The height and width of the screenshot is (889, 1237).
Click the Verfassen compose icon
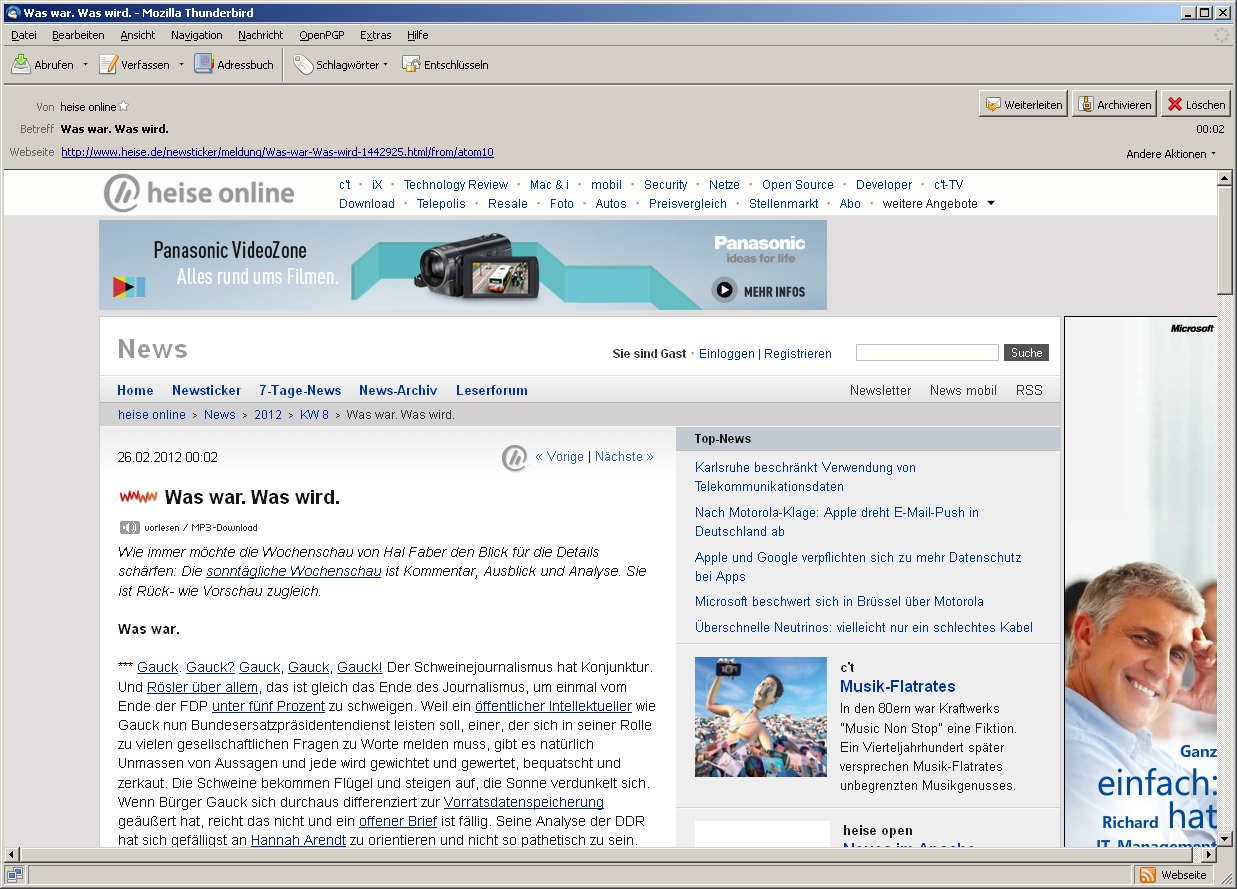coord(108,64)
